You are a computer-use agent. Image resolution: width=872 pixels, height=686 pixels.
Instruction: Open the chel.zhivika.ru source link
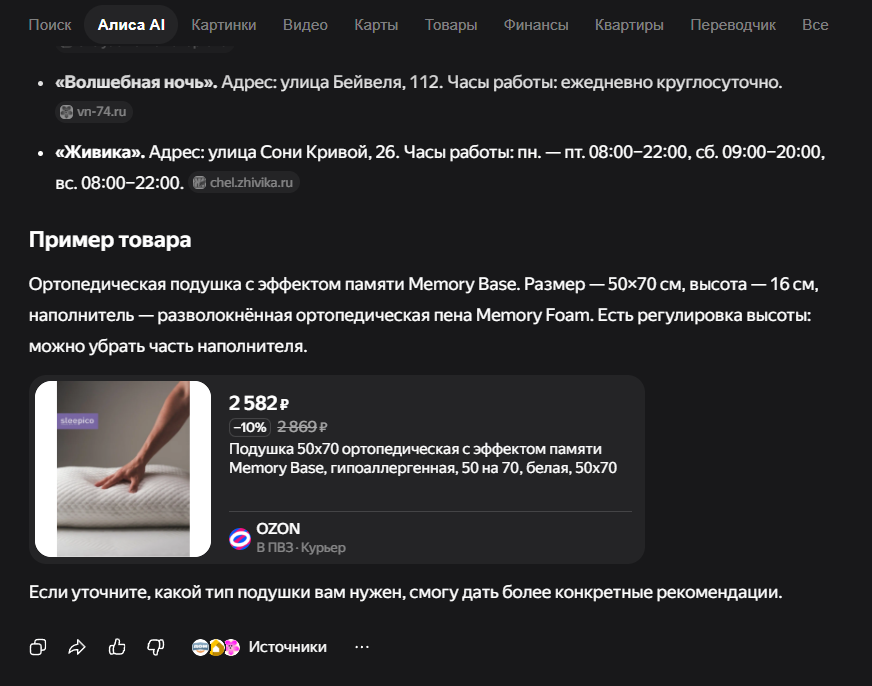(244, 182)
